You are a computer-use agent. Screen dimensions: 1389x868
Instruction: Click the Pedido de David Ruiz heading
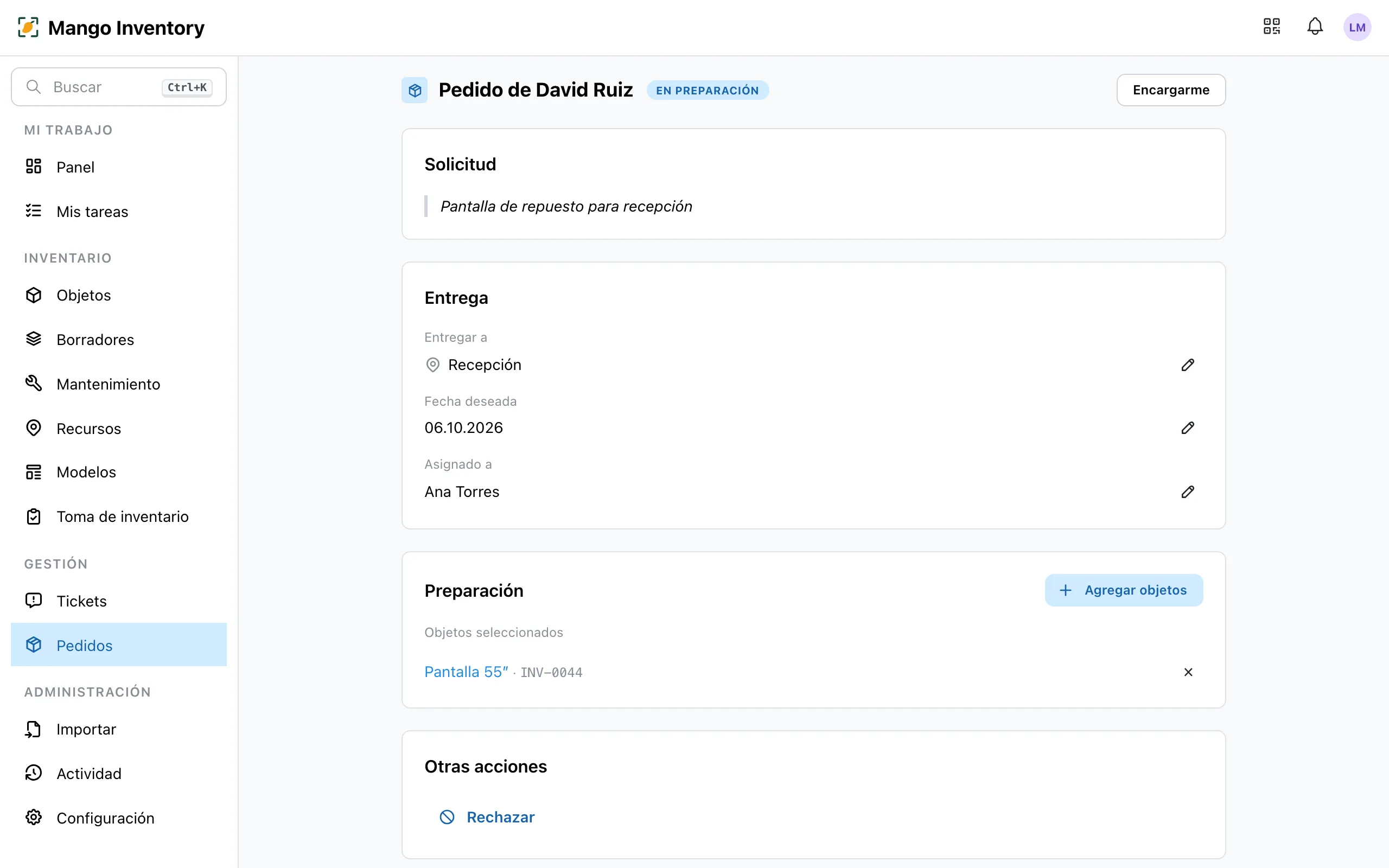[536, 90]
